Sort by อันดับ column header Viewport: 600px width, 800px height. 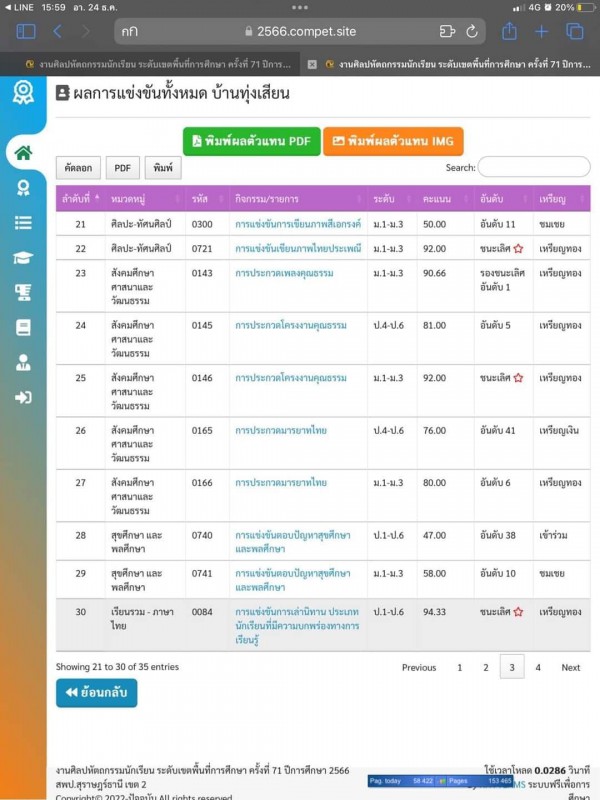coord(504,199)
